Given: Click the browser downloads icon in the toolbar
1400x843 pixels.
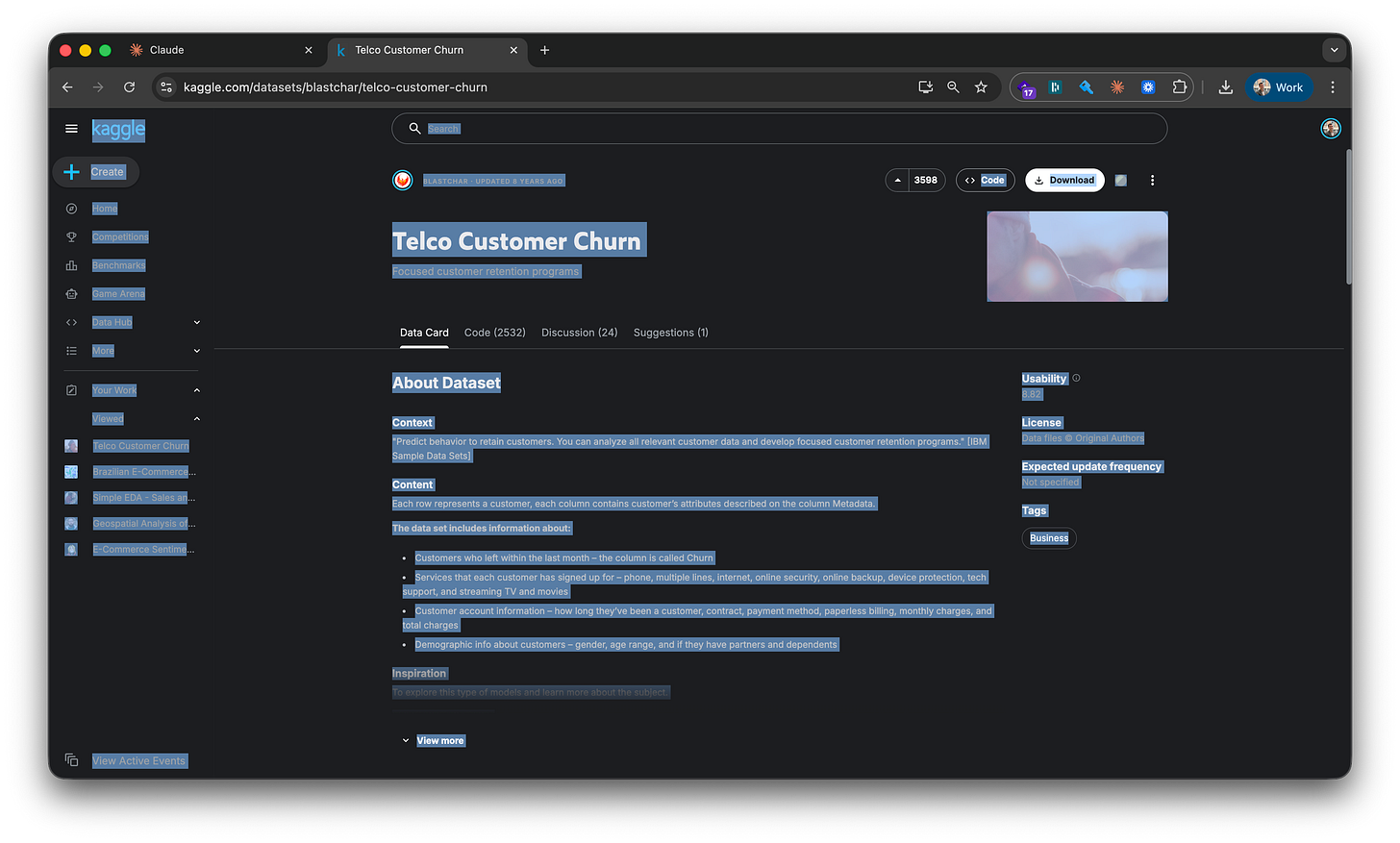Looking at the screenshot, I should 1225,87.
